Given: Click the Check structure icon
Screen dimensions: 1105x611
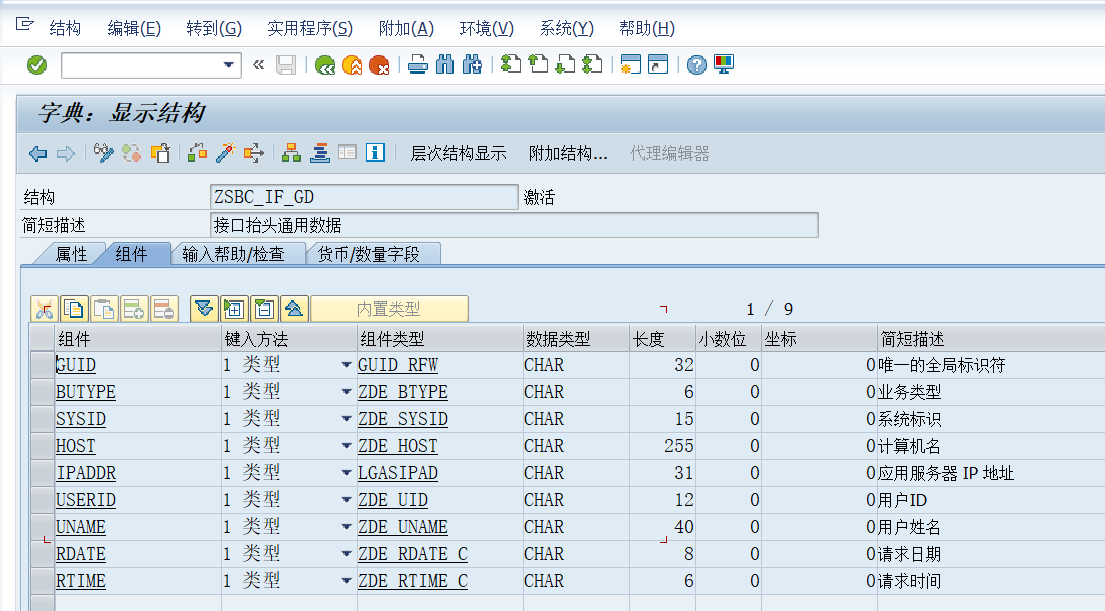Looking at the screenshot, I should coord(197,153).
